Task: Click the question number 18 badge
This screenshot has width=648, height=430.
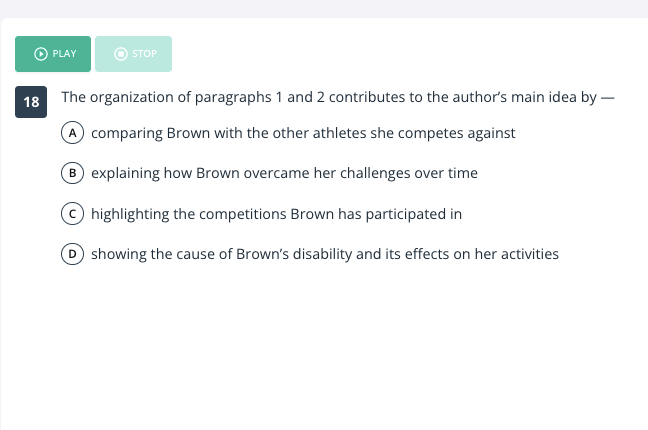Action: [x=31, y=102]
